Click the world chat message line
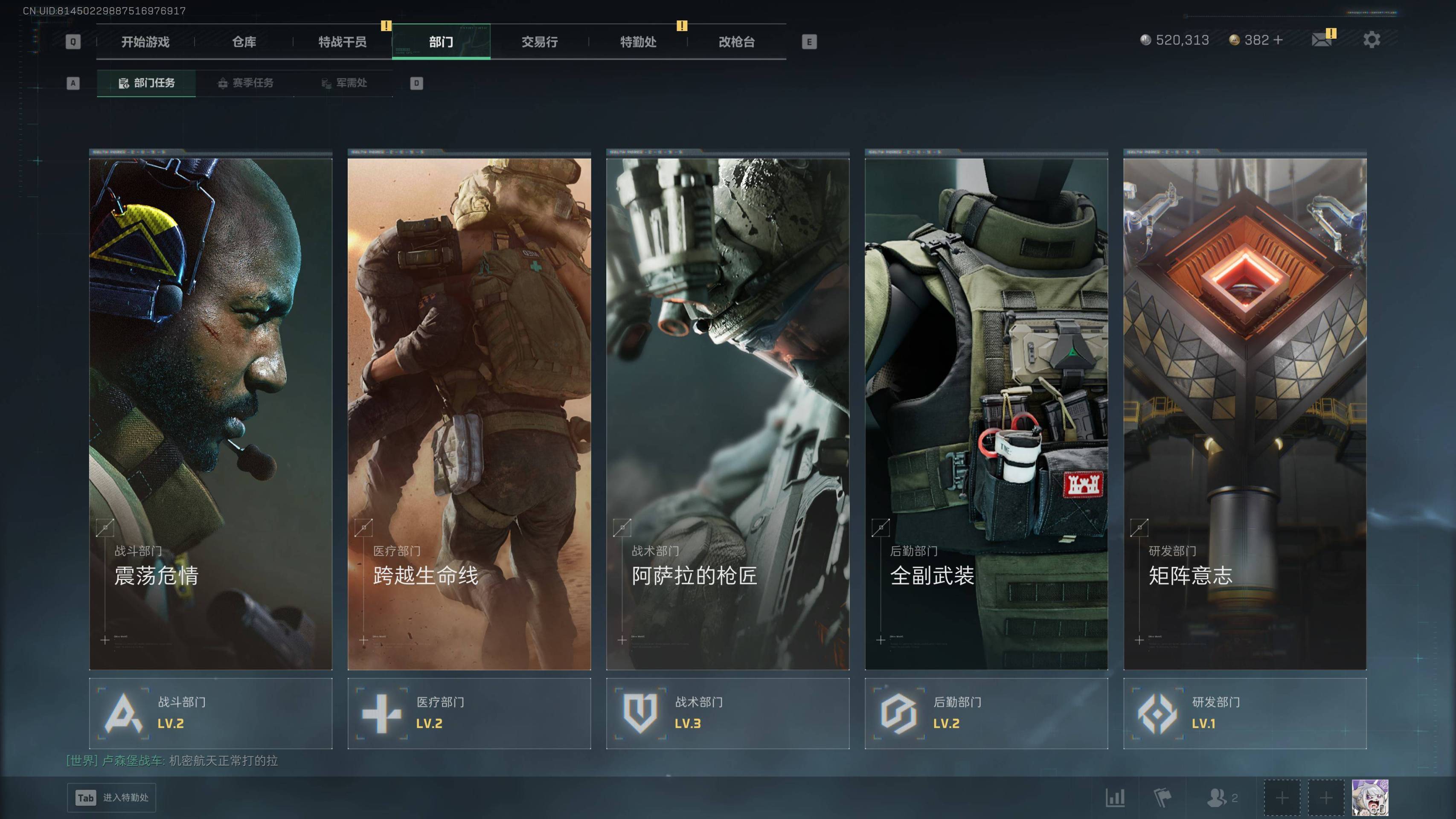The width and height of the screenshot is (1456, 819). (x=172, y=761)
